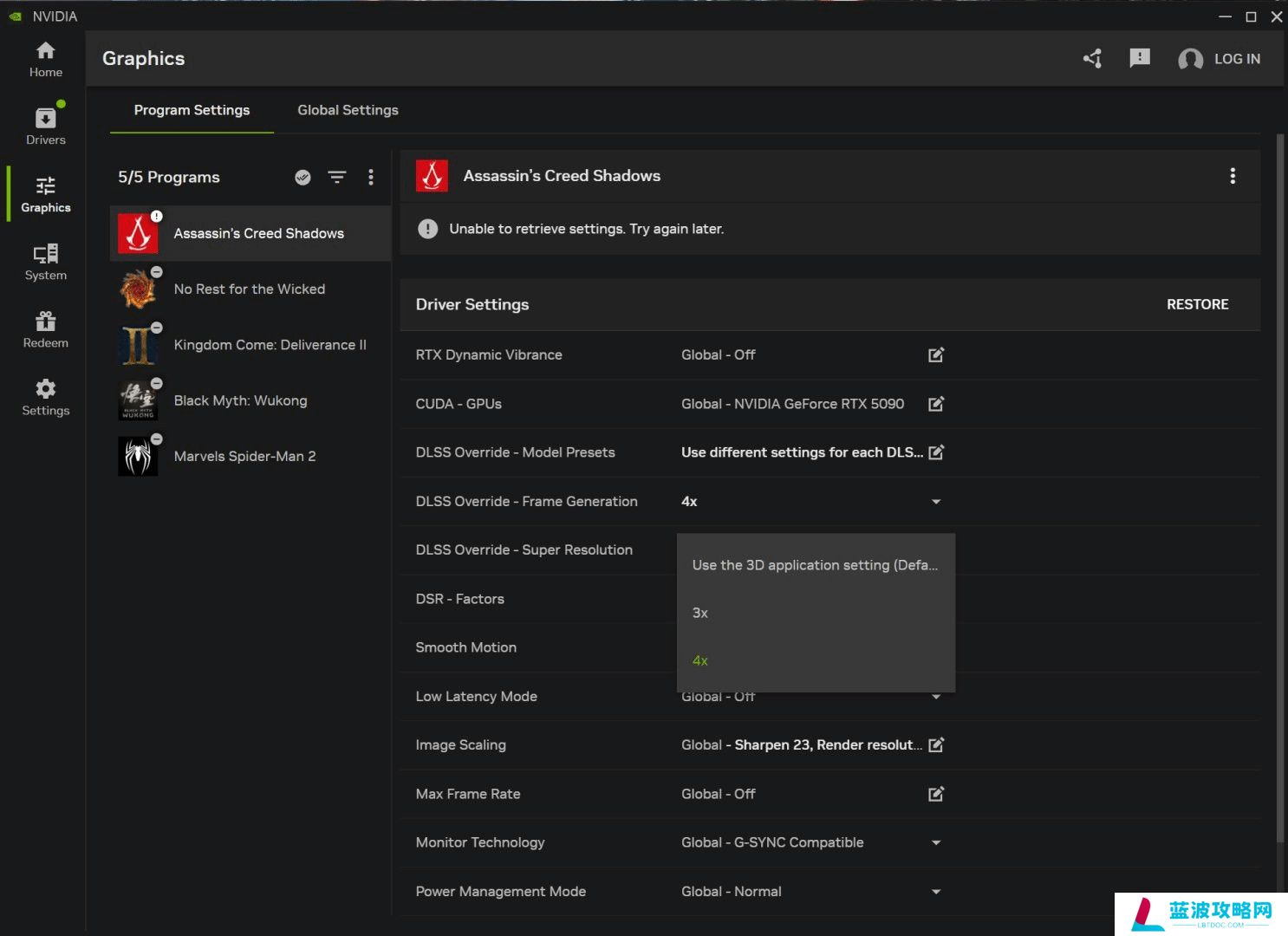Image resolution: width=1288 pixels, height=936 pixels.
Task: Expand the Monitor Technology dropdown
Action: (936, 842)
